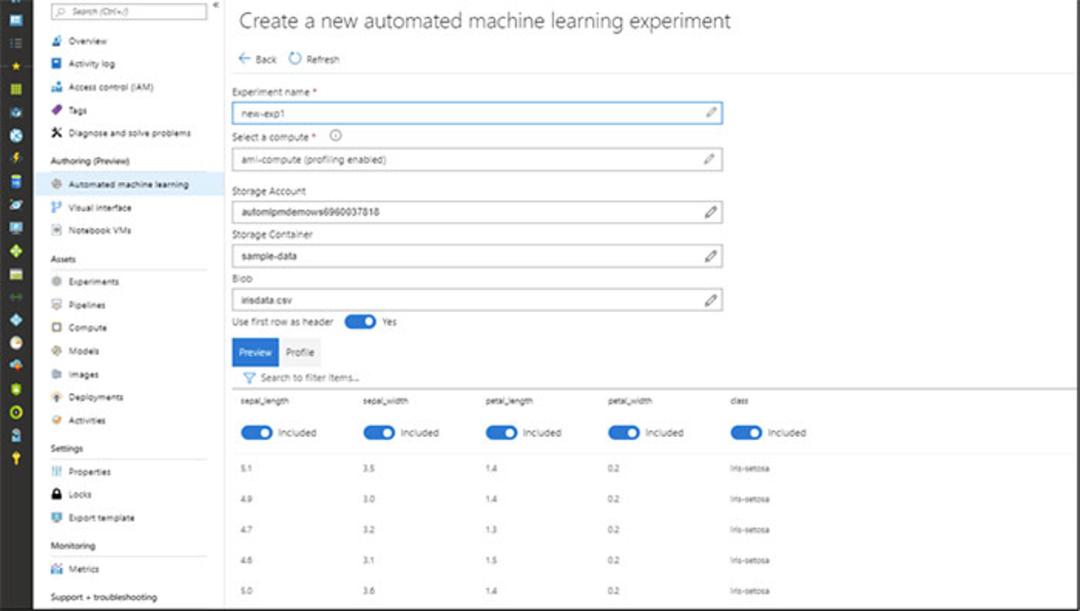
Task: Click petal_length value 1.3 cell
Action: [491, 530]
